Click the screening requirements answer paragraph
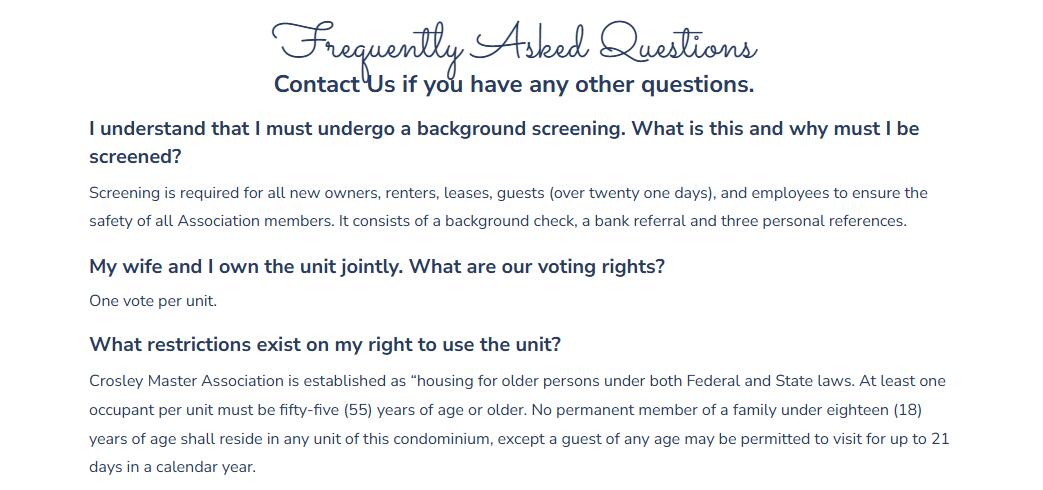1043x490 pixels. [x=507, y=207]
